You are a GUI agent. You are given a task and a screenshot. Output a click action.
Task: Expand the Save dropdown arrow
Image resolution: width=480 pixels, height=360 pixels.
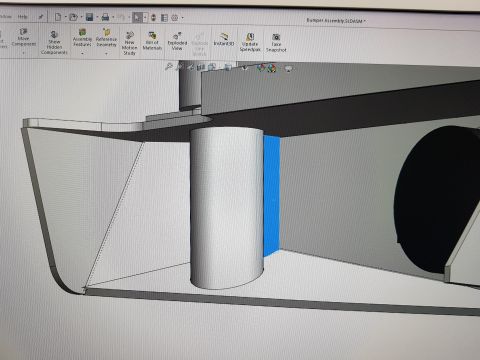(x=97, y=17)
